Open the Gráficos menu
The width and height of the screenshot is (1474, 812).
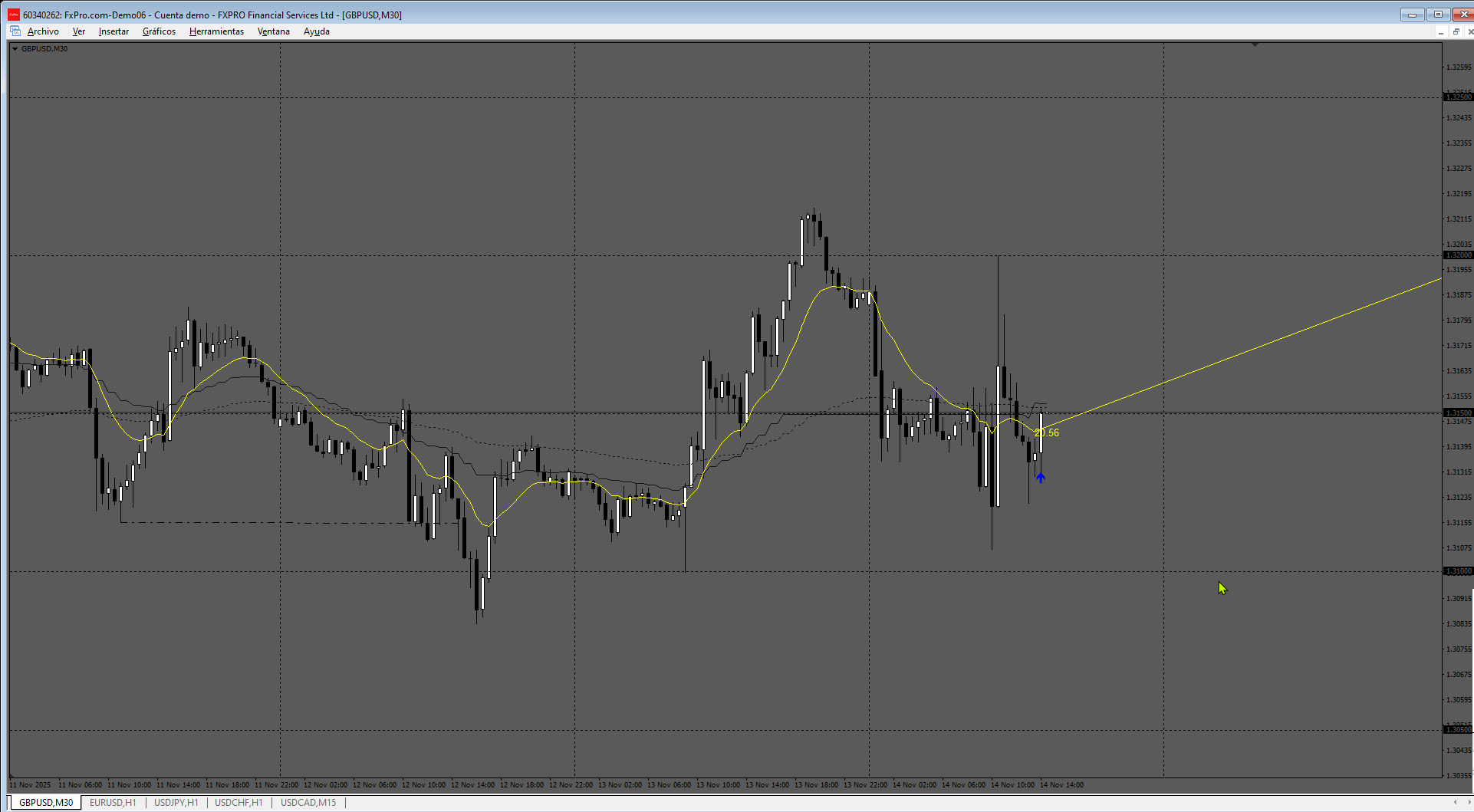(x=159, y=31)
